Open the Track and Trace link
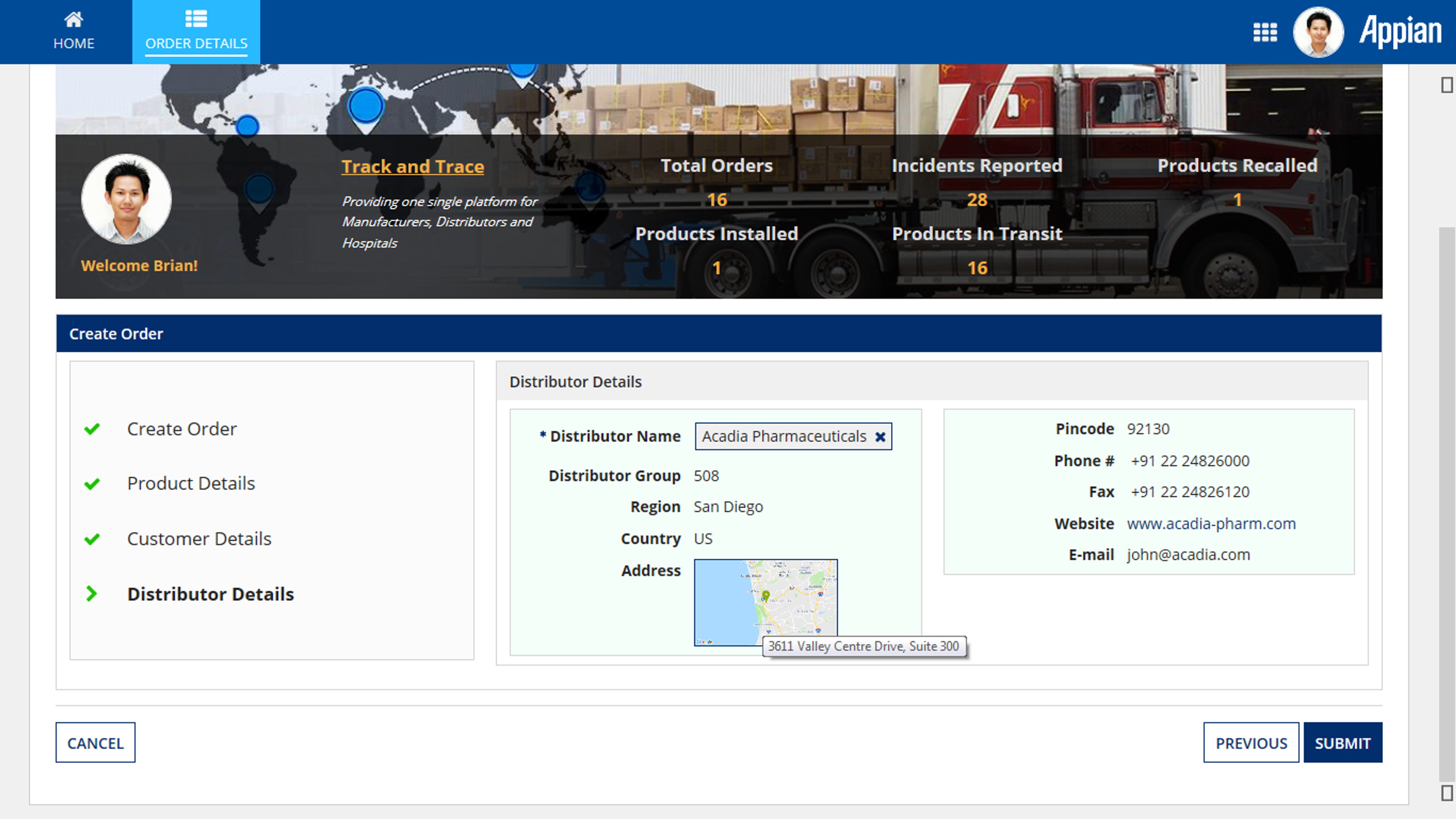The height and width of the screenshot is (819, 1456). pyautogui.click(x=413, y=166)
